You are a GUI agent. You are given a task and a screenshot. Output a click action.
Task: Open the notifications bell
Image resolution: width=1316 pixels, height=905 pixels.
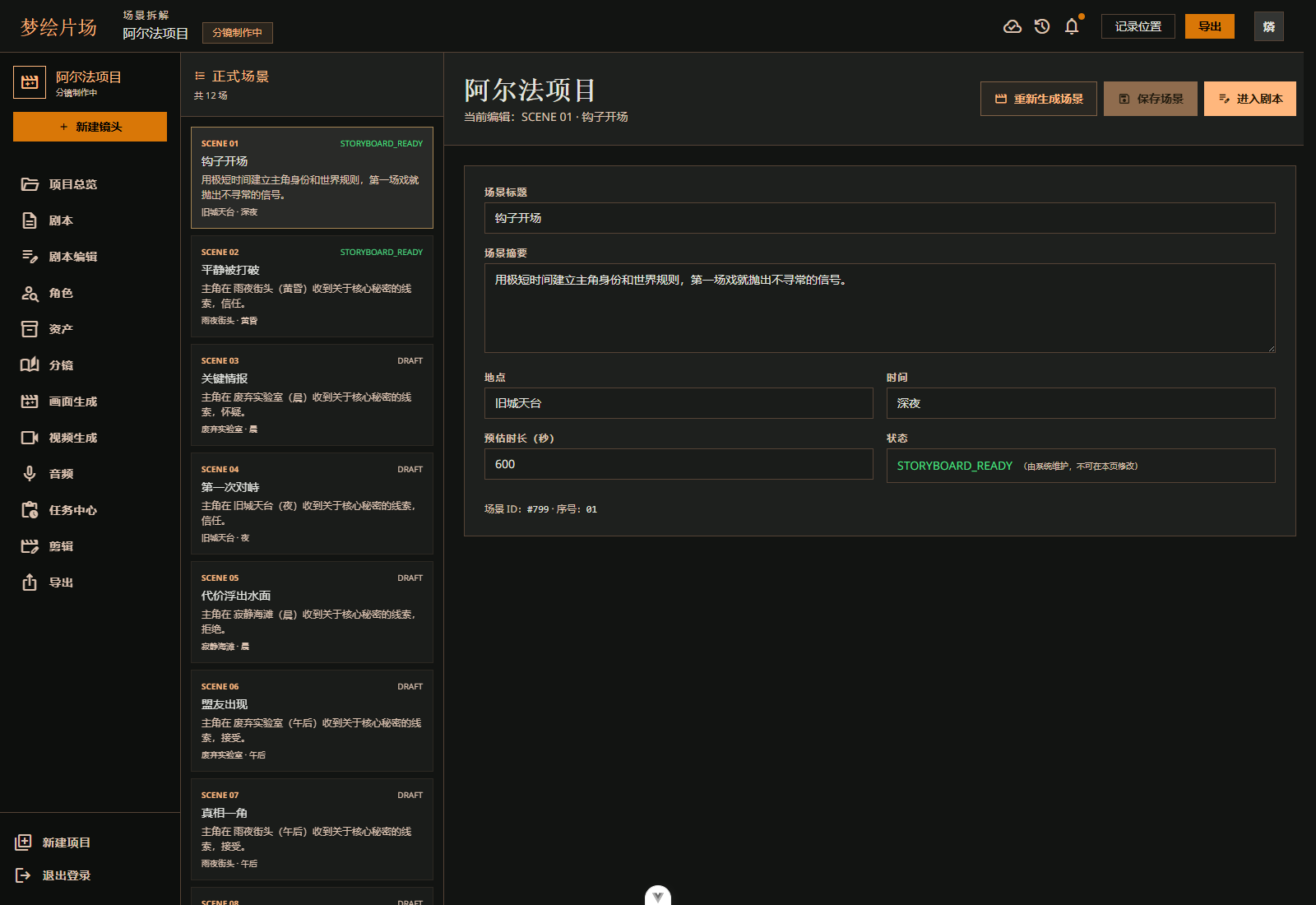coord(1072,26)
